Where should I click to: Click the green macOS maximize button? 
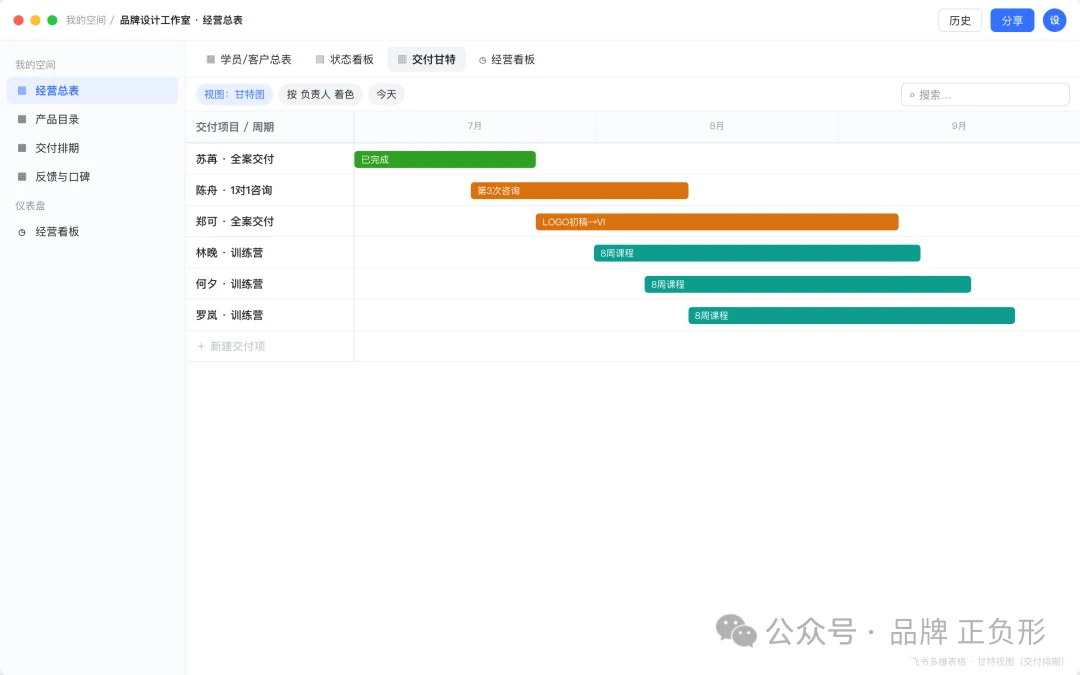(52, 20)
